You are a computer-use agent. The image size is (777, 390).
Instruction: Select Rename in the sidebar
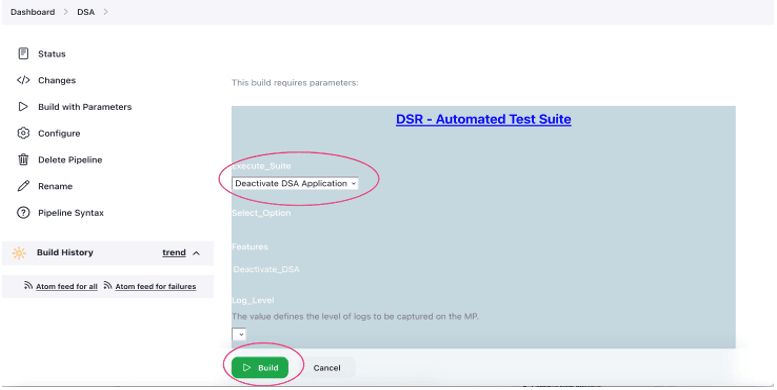[55, 186]
